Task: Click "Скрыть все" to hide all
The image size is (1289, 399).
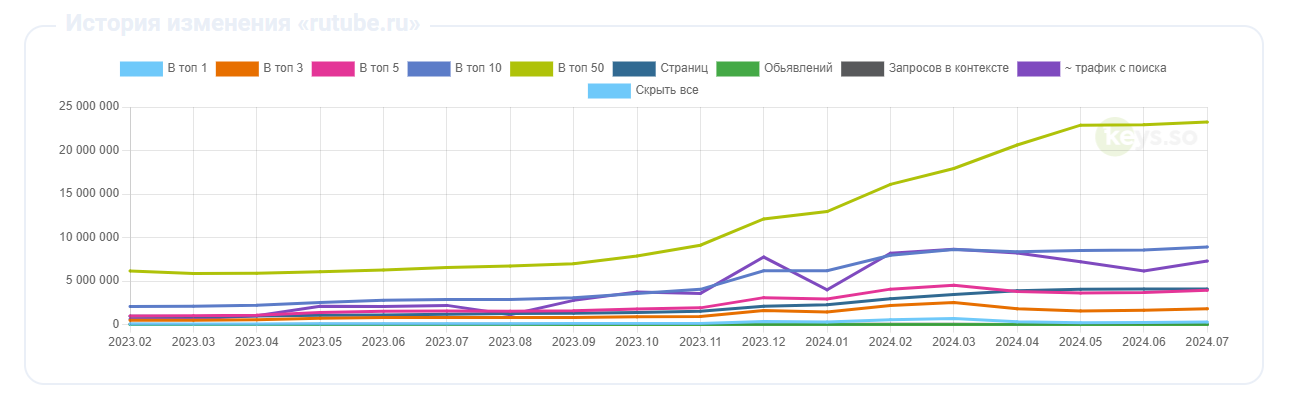Action: tap(666, 90)
